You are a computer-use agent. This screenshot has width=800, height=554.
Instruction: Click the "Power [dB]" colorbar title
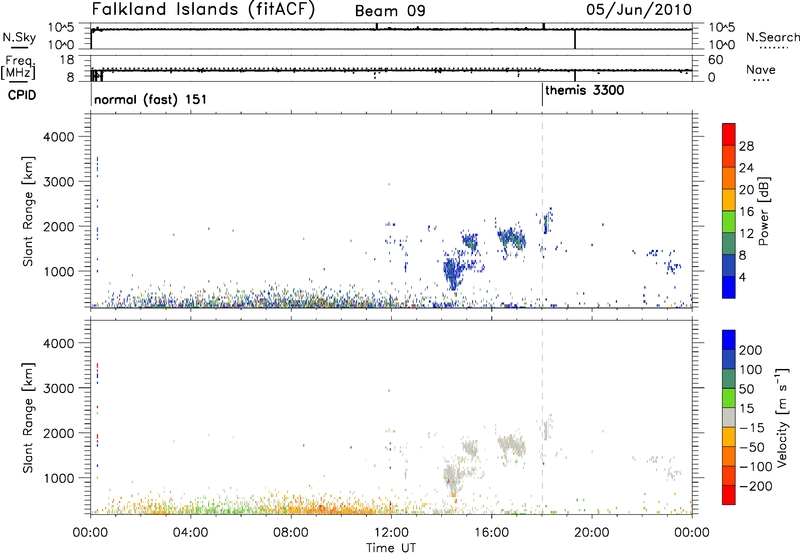(x=763, y=211)
